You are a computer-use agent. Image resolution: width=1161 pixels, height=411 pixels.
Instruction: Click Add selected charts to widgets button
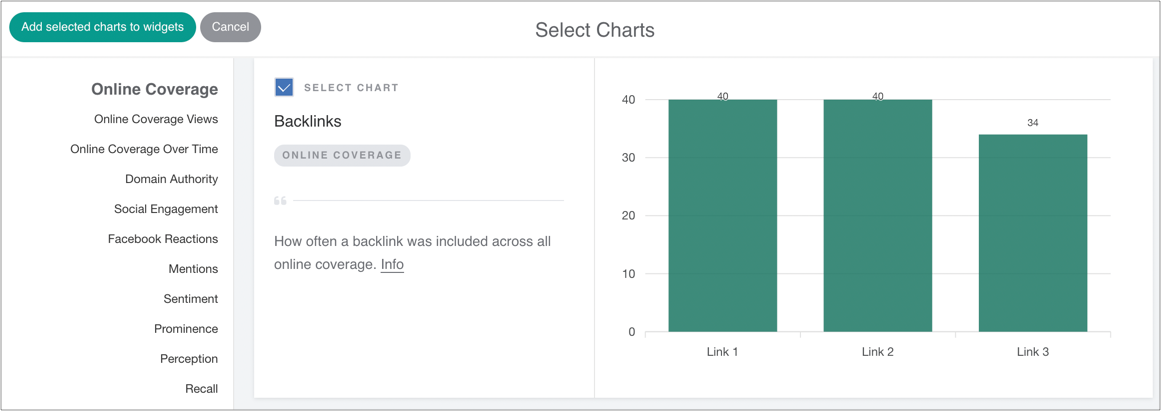pyautogui.click(x=102, y=27)
